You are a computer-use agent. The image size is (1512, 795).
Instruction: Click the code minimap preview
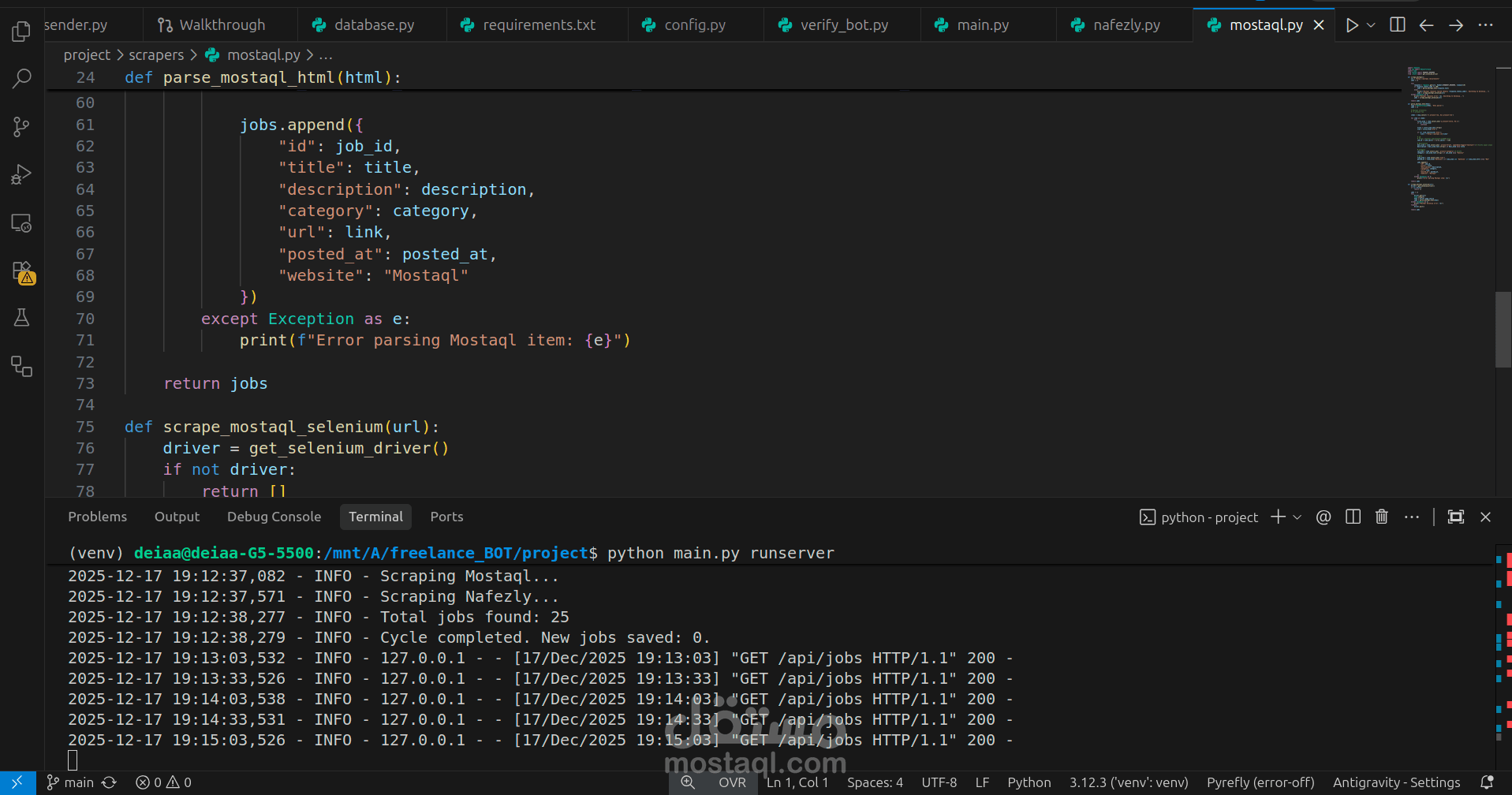[1447, 138]
